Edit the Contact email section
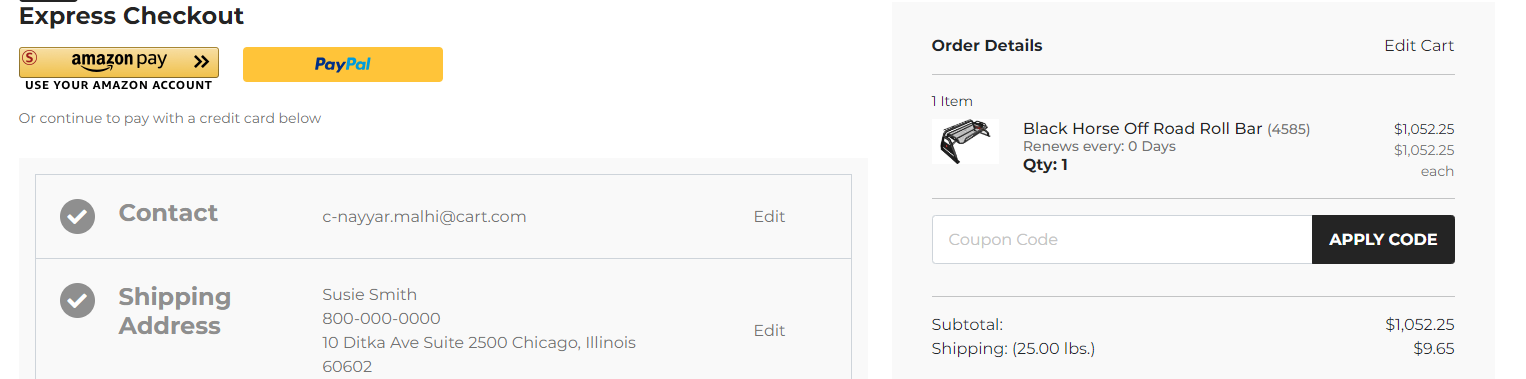 tap(769, 216)
